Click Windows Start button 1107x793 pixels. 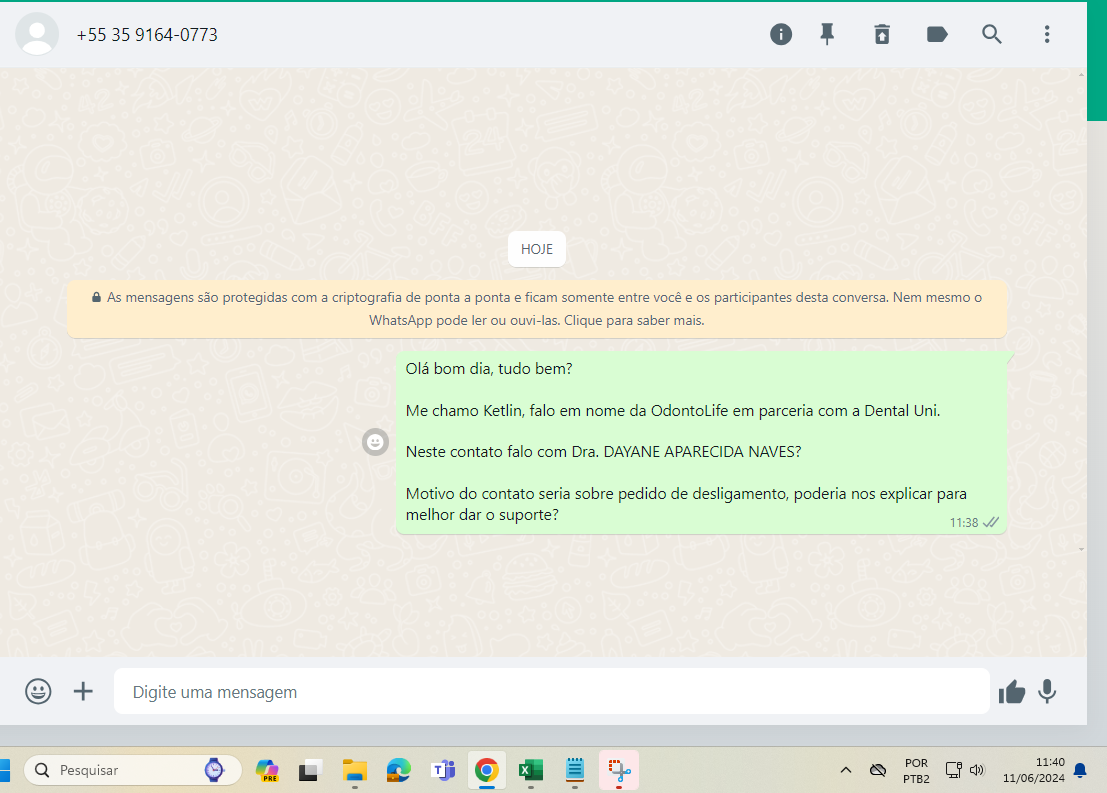(4, 770)
